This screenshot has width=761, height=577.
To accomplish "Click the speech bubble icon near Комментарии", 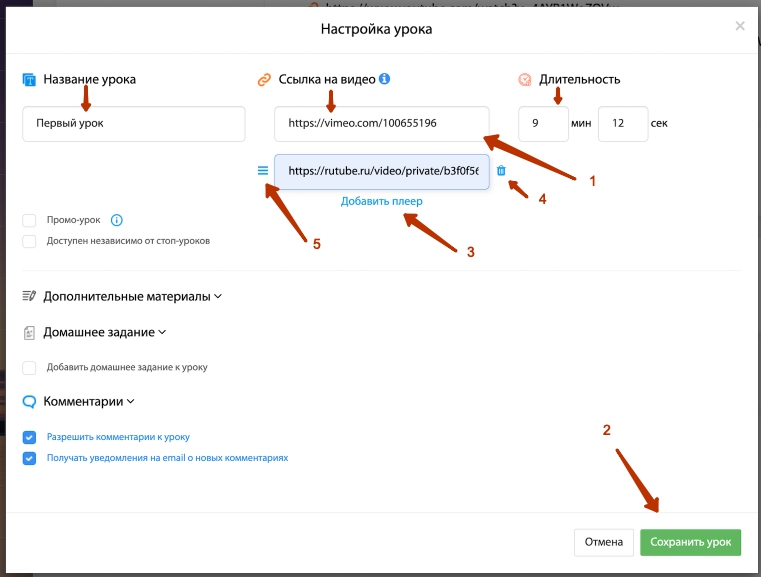I will click(x=29, y=402).
